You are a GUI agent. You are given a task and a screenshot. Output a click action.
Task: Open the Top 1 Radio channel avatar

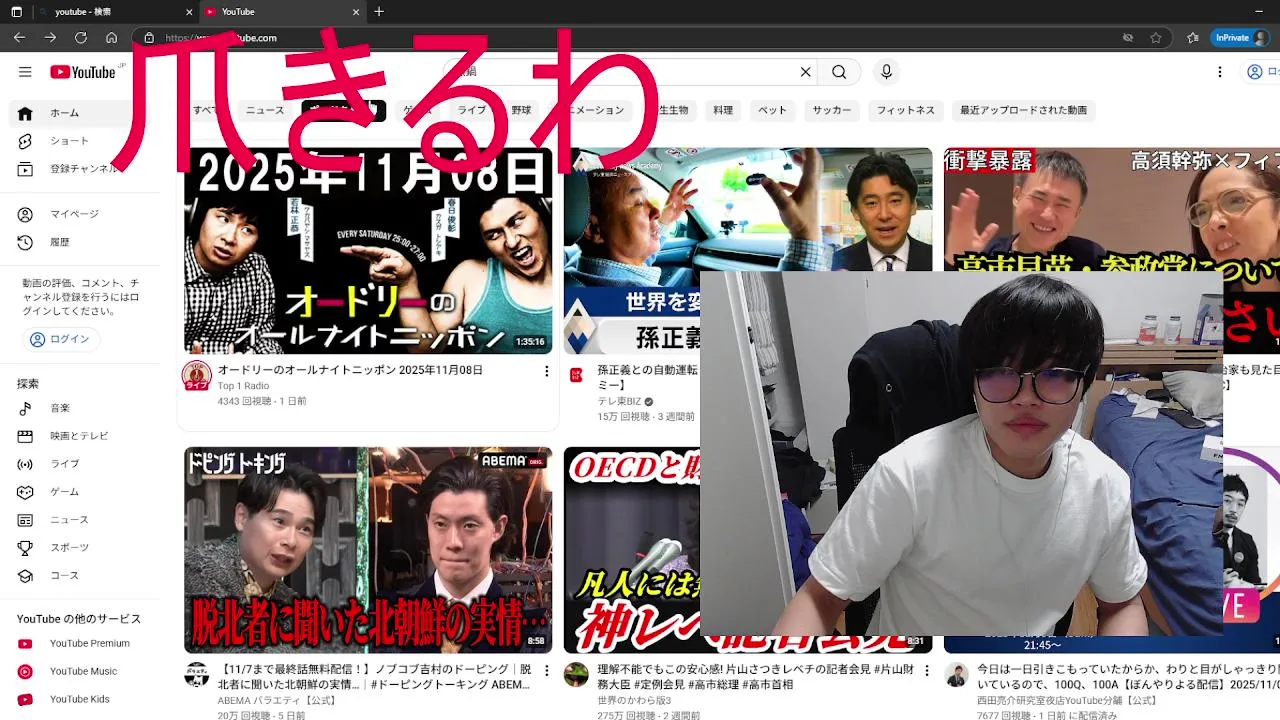tap(196, 376)
